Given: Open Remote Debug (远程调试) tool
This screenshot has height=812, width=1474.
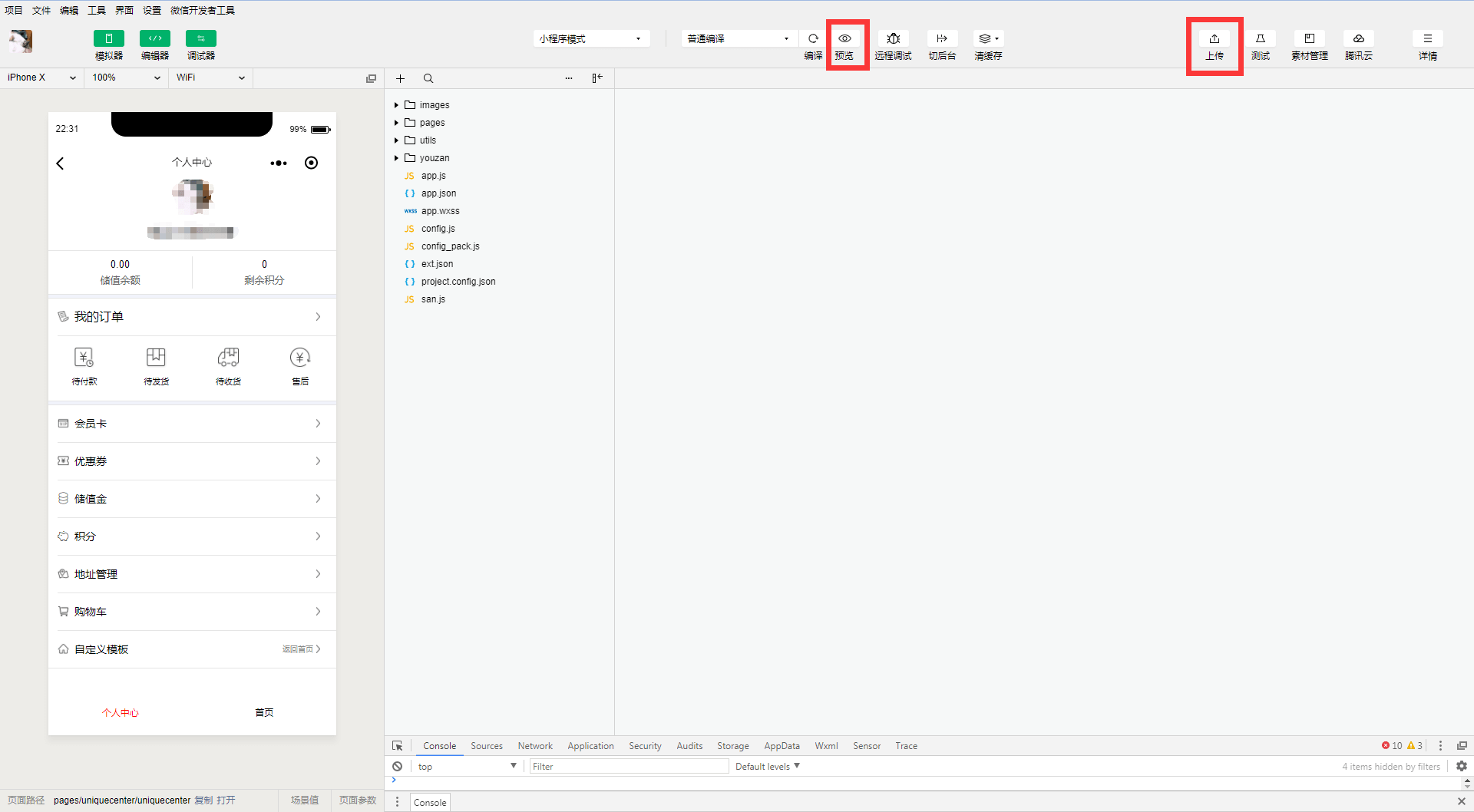Looking at the screenshot, I should click(x=893, y=39).
